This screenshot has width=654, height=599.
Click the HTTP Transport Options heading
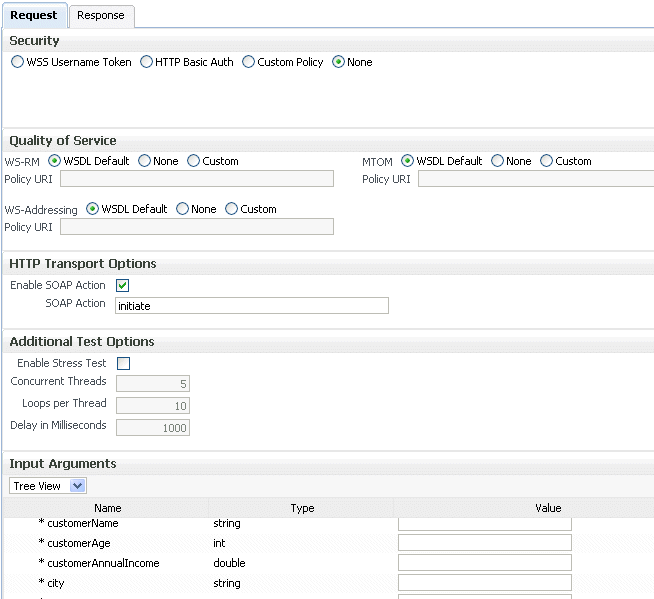pyautogui.click(x=83, y=264)
